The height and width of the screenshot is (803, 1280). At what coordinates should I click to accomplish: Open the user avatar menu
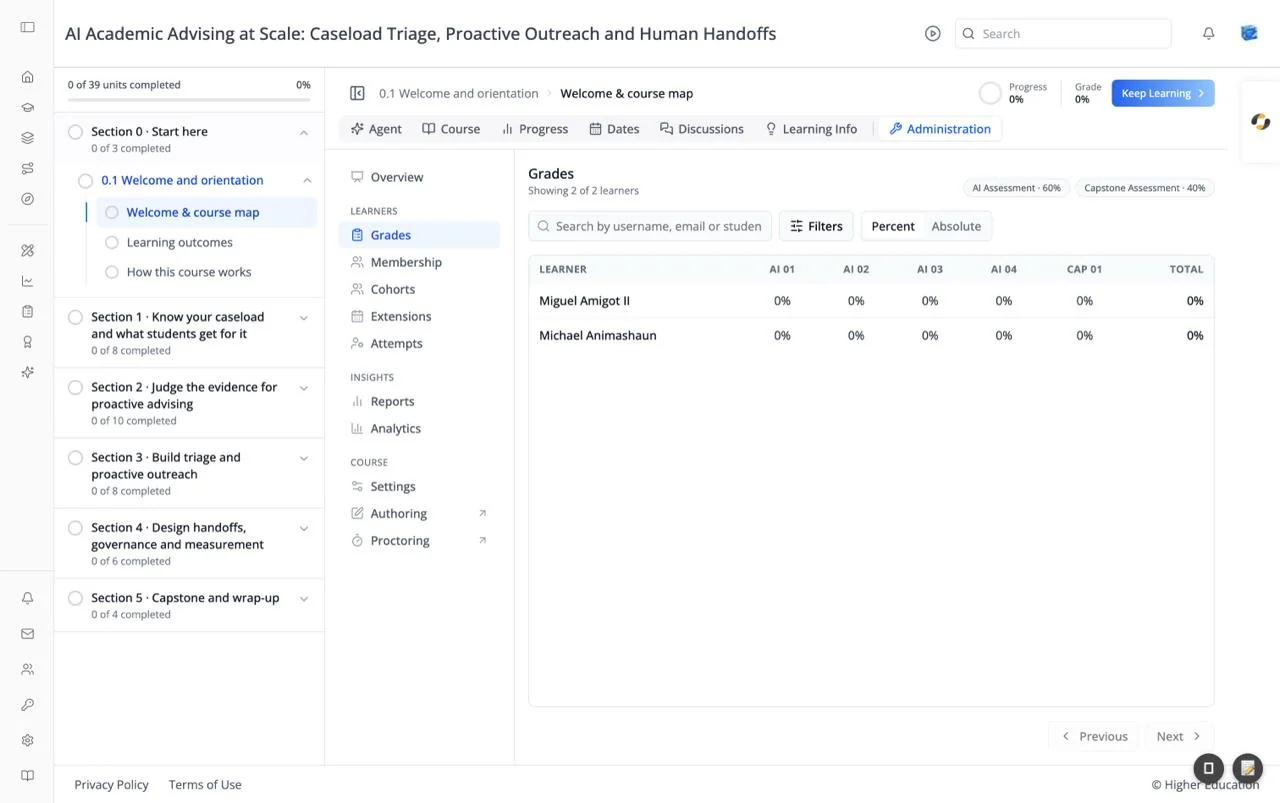(1249, 34)
